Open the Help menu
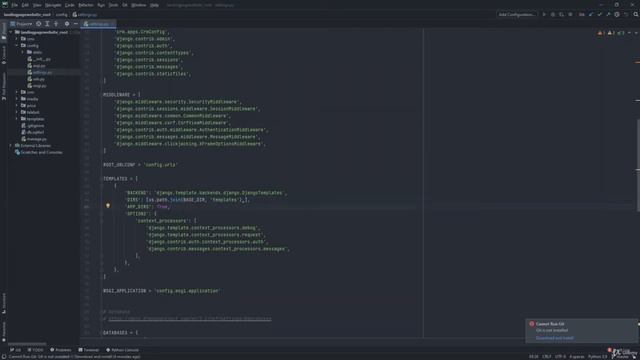Viewport: 640px width, 360px height. click(x=154, y=5)
